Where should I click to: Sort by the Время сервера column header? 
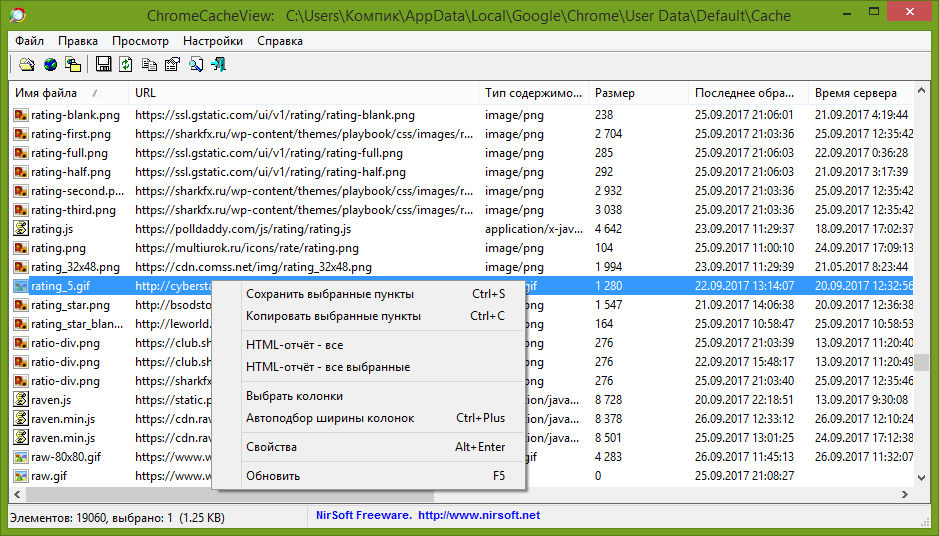(861, 93)
